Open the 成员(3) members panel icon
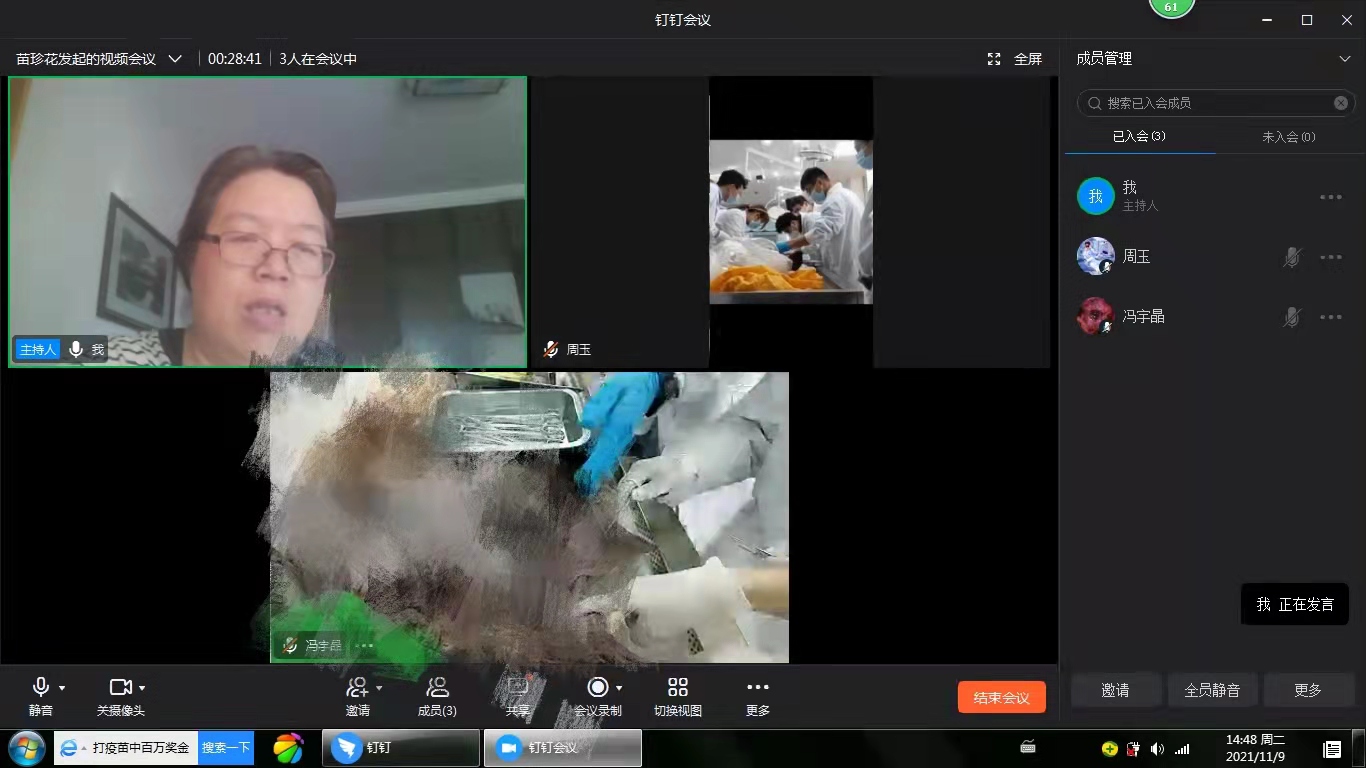 pos(437,688)
